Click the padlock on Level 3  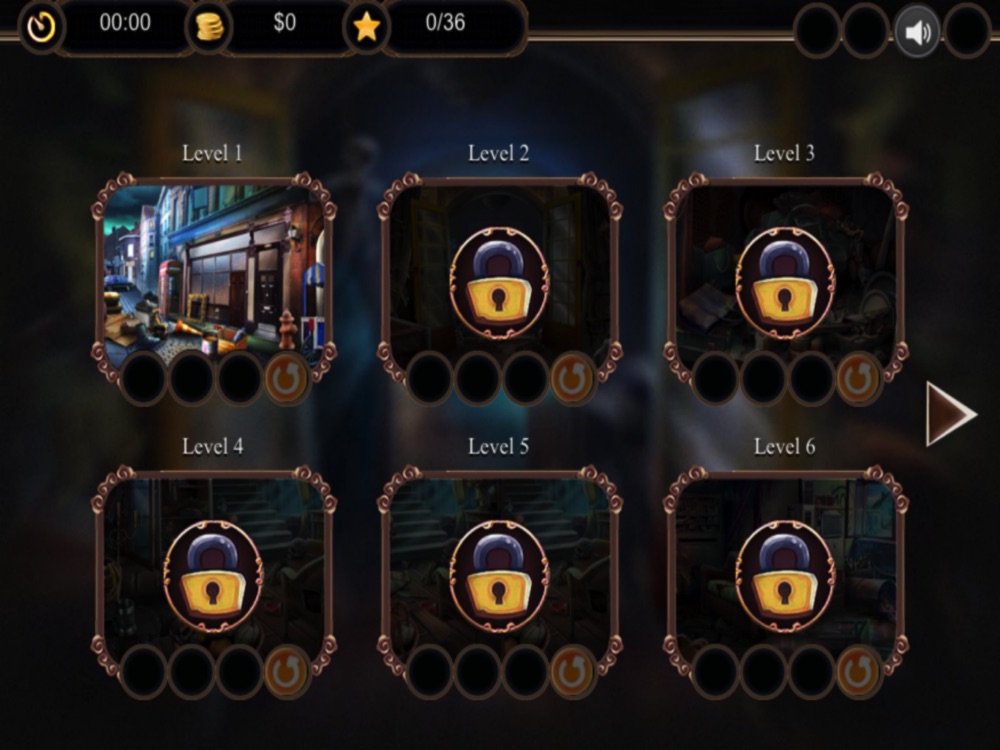[x=784, y=283]
